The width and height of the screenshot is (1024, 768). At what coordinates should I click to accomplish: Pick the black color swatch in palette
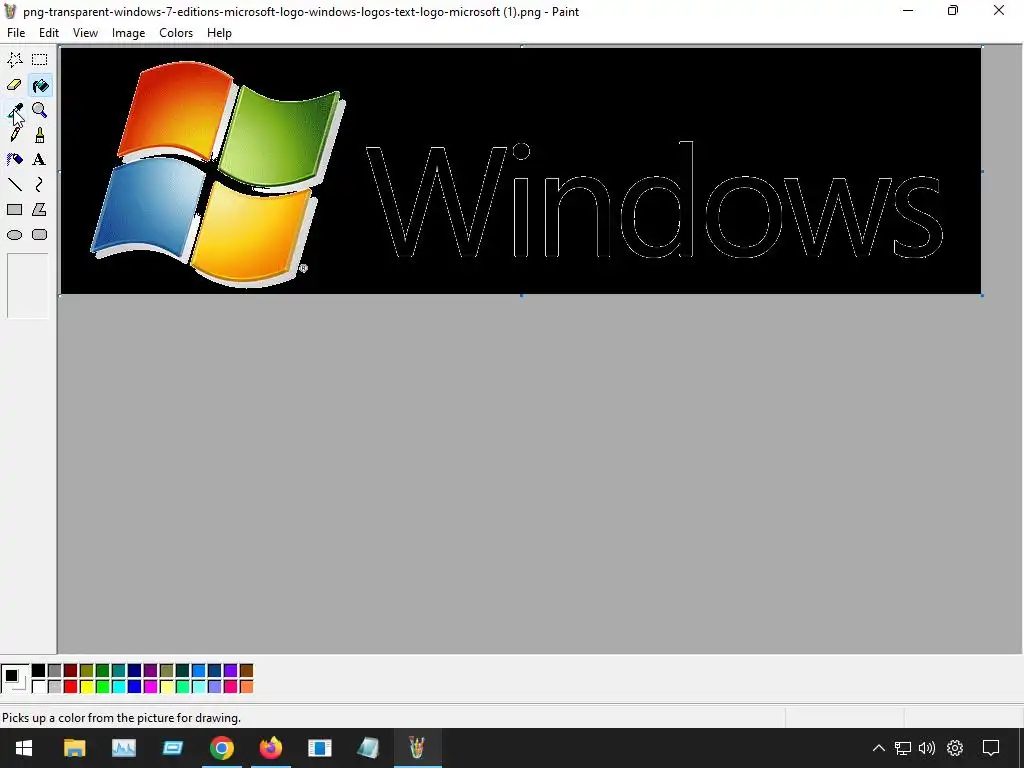39,671
